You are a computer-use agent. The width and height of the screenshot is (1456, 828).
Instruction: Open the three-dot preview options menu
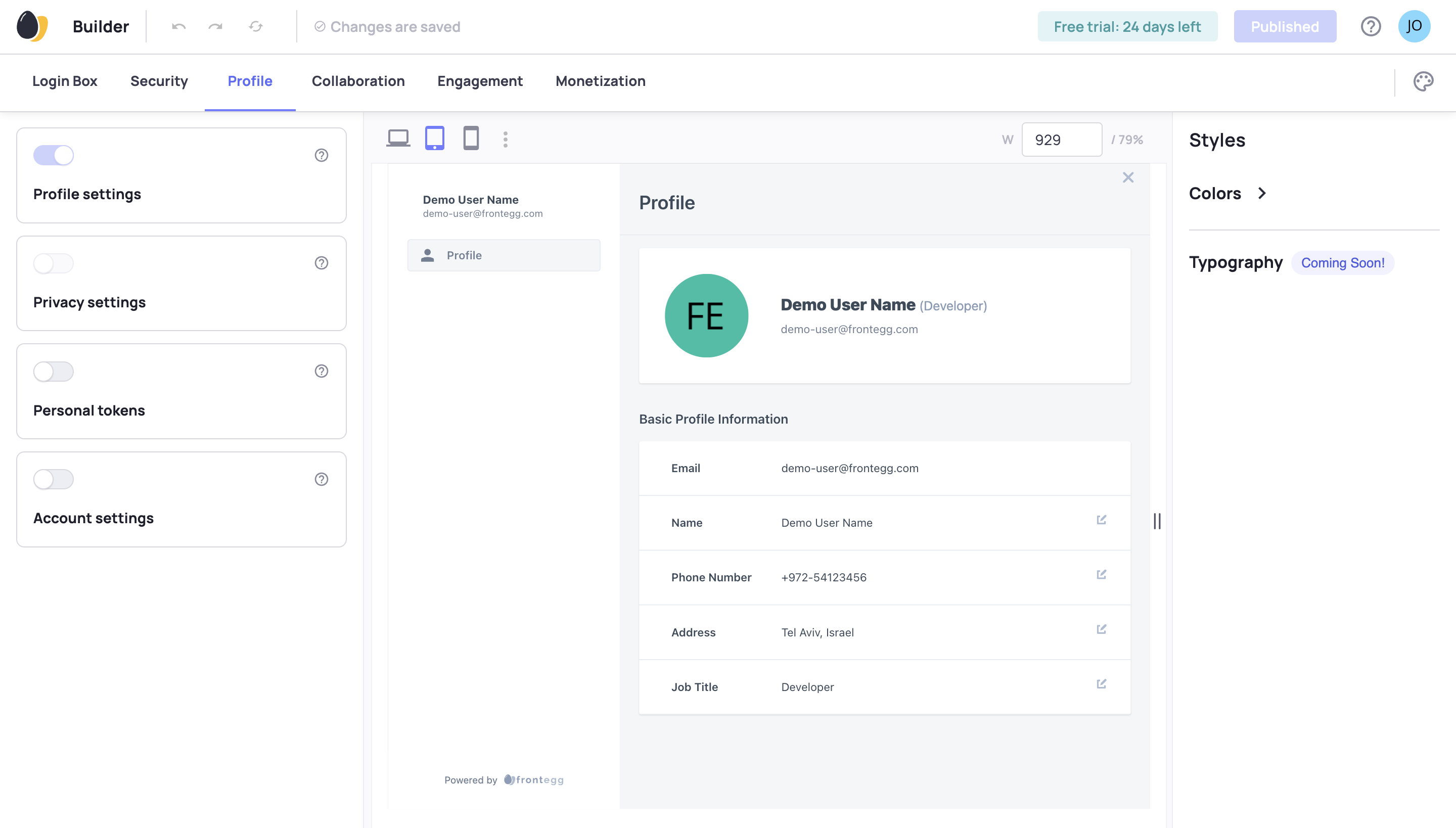click(x=505, y=140)
